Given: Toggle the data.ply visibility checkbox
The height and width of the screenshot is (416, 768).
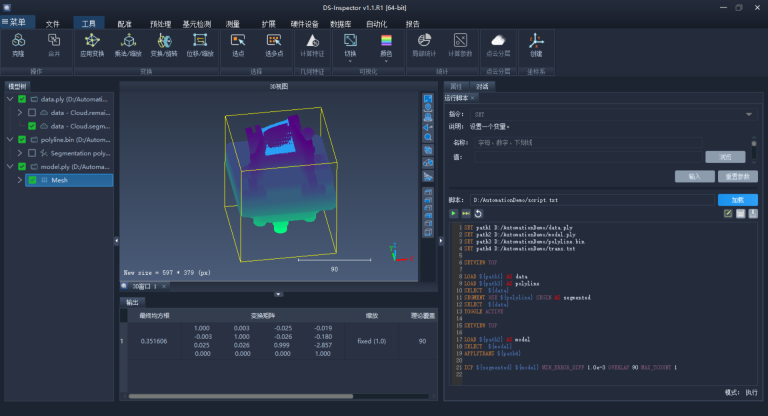Looking at the screenshot, I should (22, 99).
